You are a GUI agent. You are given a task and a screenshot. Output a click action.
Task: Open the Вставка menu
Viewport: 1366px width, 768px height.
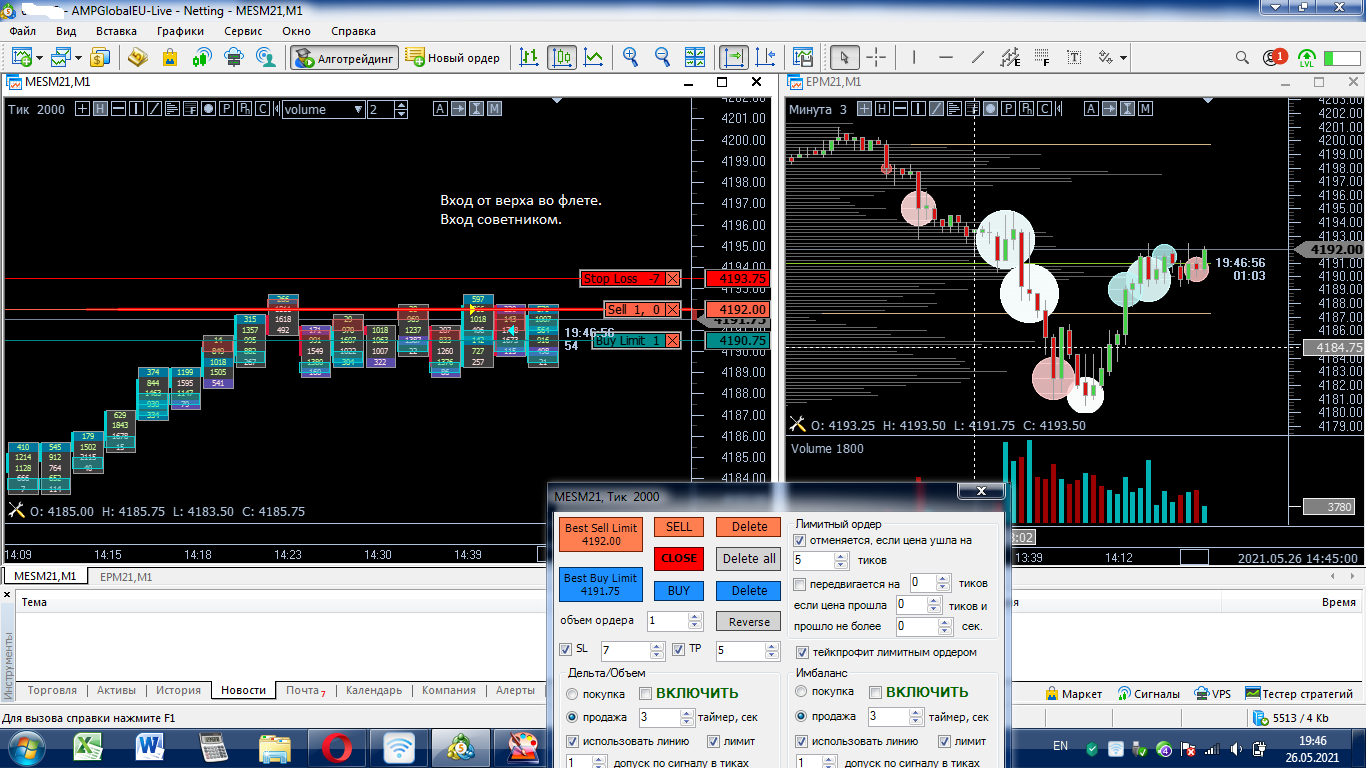coord(116,31)
